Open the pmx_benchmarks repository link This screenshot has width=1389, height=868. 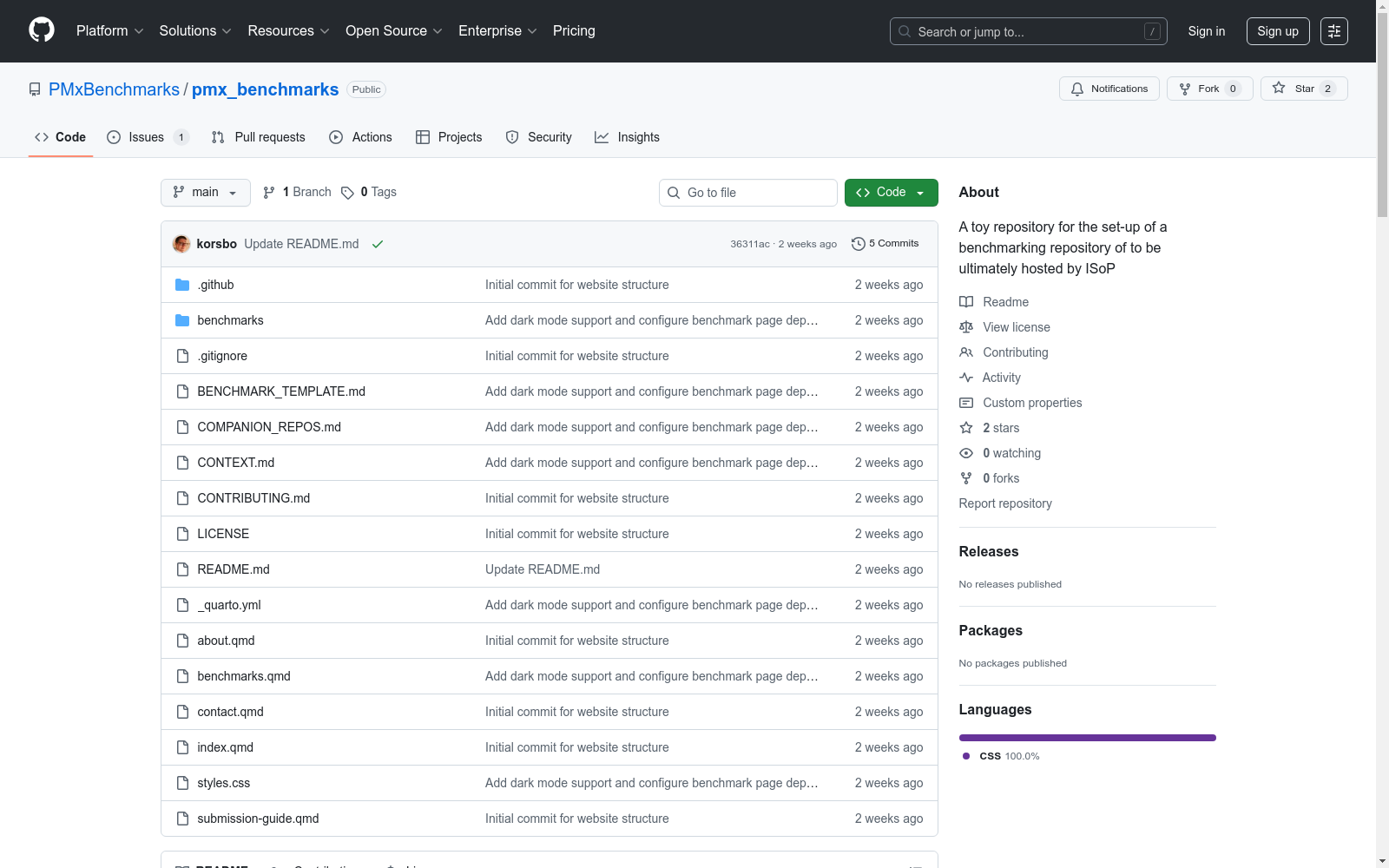(x=265, y=89)
